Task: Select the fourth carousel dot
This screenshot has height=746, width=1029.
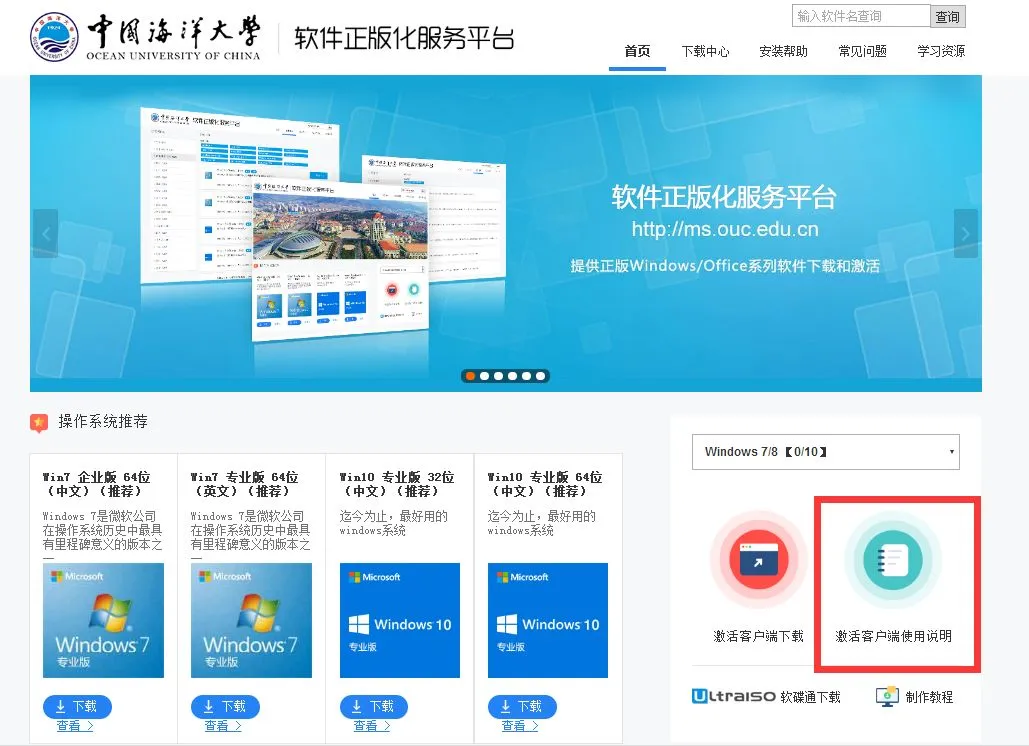Action: (512, 376)
